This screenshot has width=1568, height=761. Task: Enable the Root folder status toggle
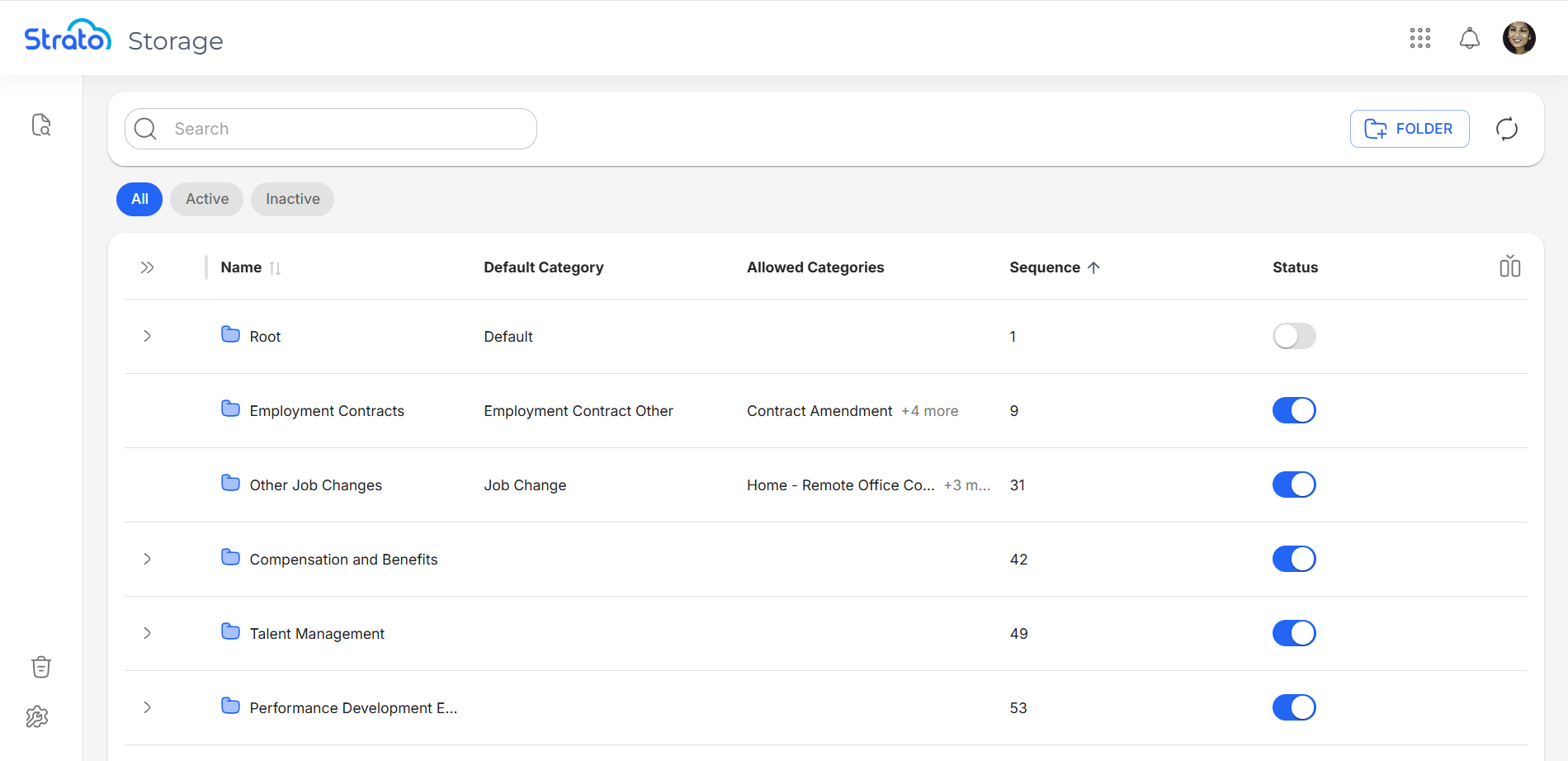tap(1293, 336)
